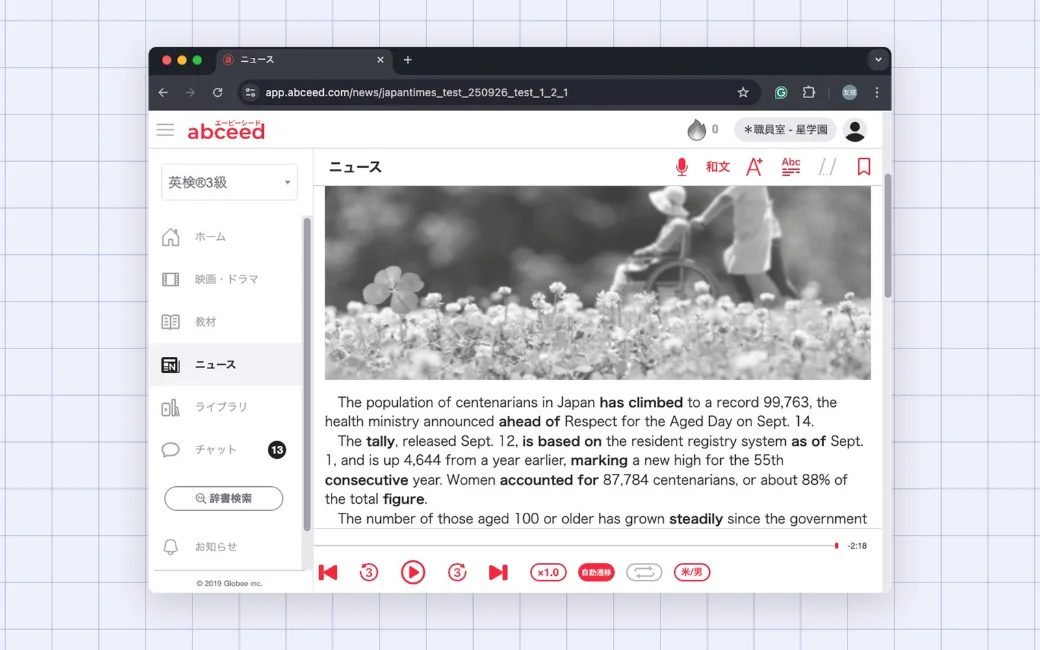Open the hamburger menu next to the abceed logo
The image size is (1040, 650).
(165, 130)
